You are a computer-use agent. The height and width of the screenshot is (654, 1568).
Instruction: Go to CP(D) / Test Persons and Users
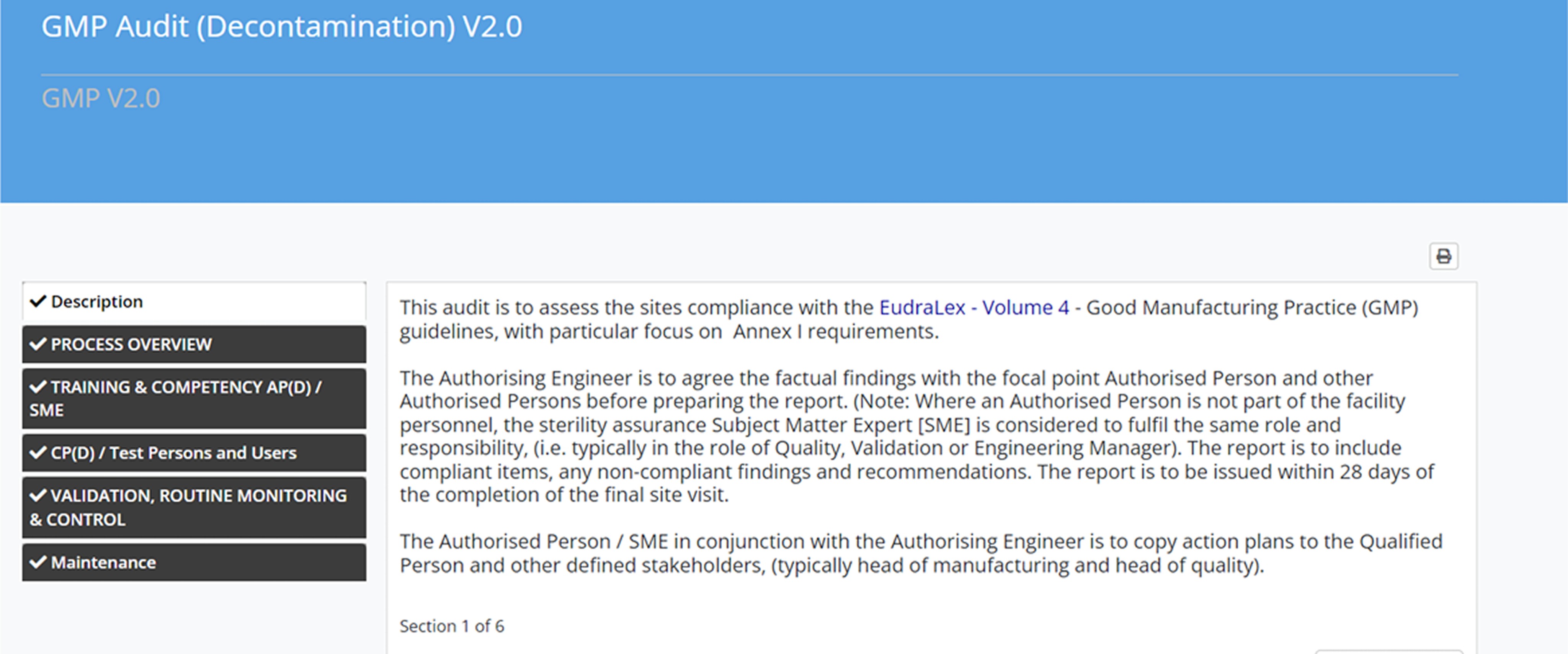pyautogui.click(x=194, y=453)
